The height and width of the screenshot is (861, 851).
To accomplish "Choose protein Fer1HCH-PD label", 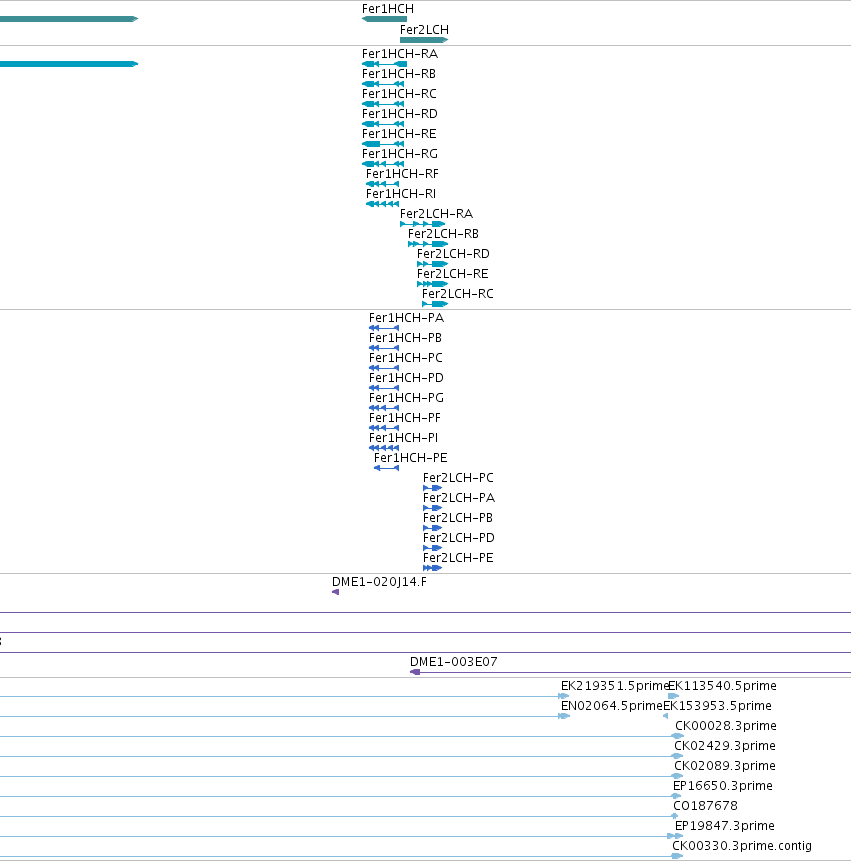I will [406, 378].
